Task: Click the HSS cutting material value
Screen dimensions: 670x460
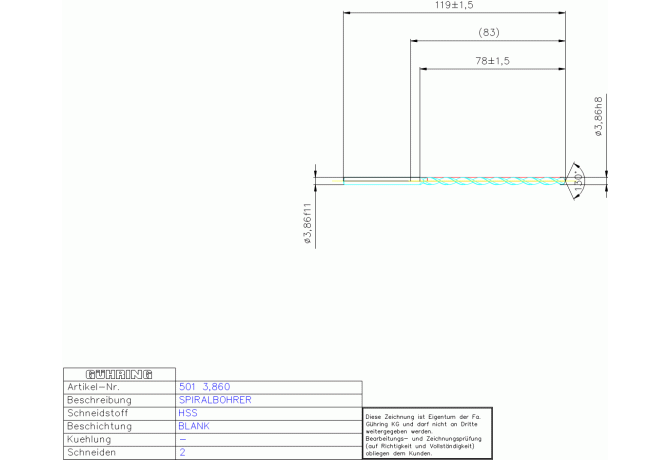Action: [187, 412]
